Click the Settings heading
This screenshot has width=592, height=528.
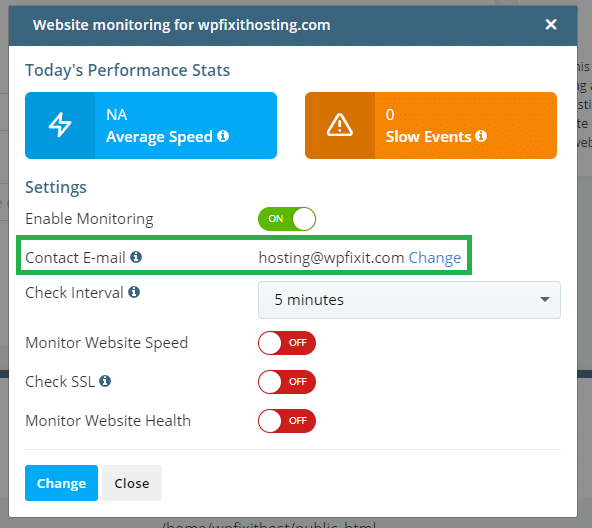click(x=56, y=188)
